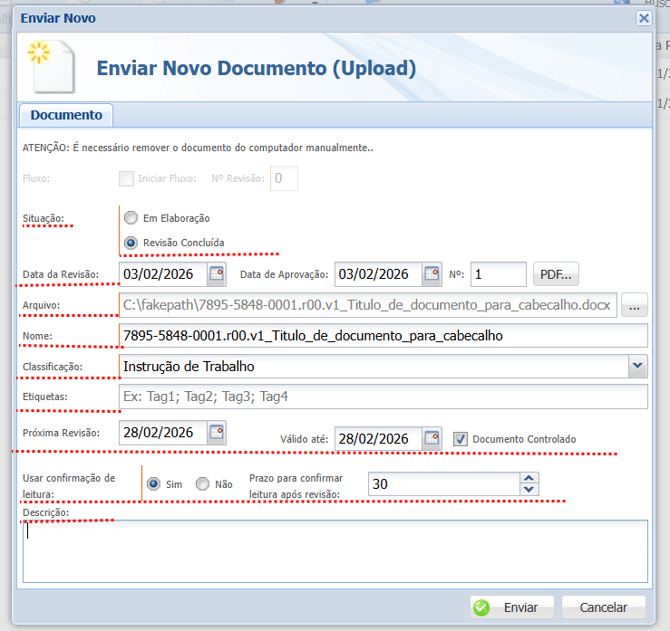Select the Em Elaboração radio option

coord(130,218)
